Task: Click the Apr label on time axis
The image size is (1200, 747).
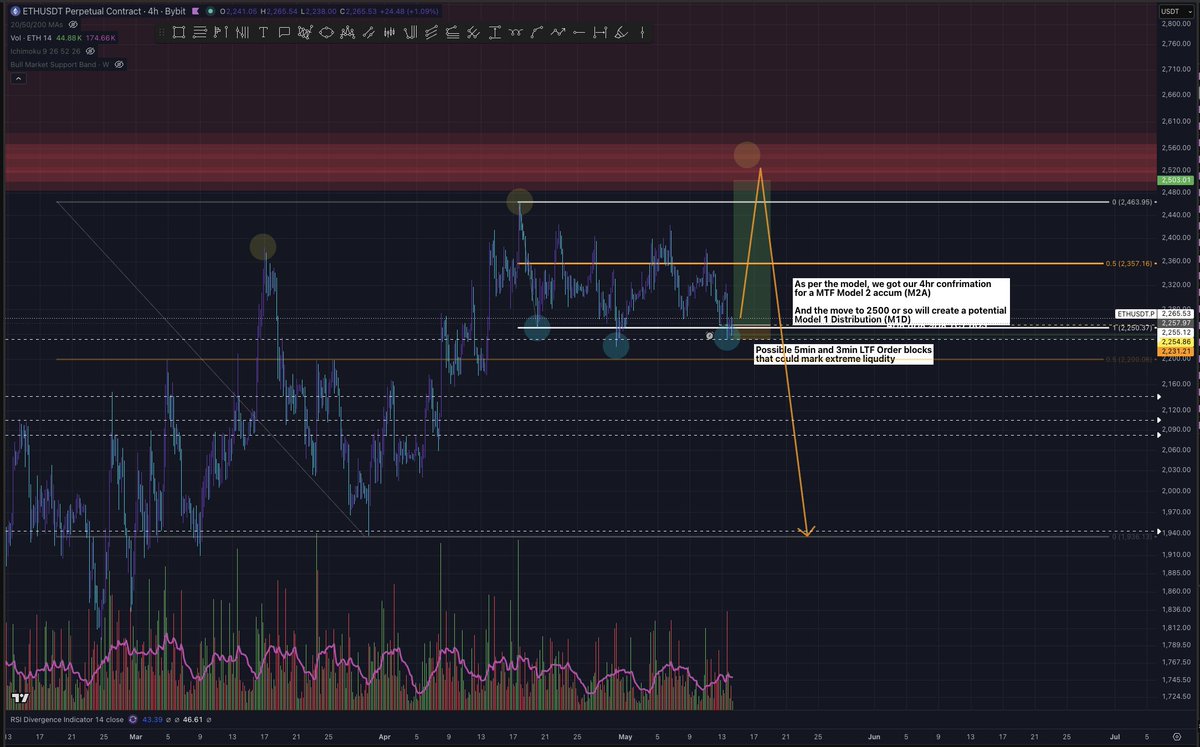Action: pyautogui.click(x=386, y=735)
